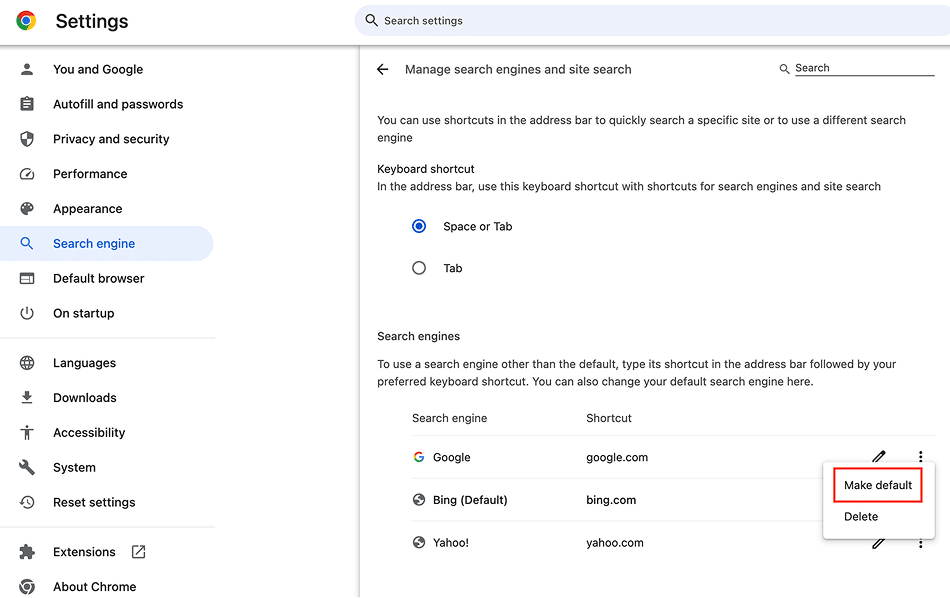Viewport: 950px width, 598px height.
Task: Open Downloads using the download arrow icon
Action: (27, 397)
